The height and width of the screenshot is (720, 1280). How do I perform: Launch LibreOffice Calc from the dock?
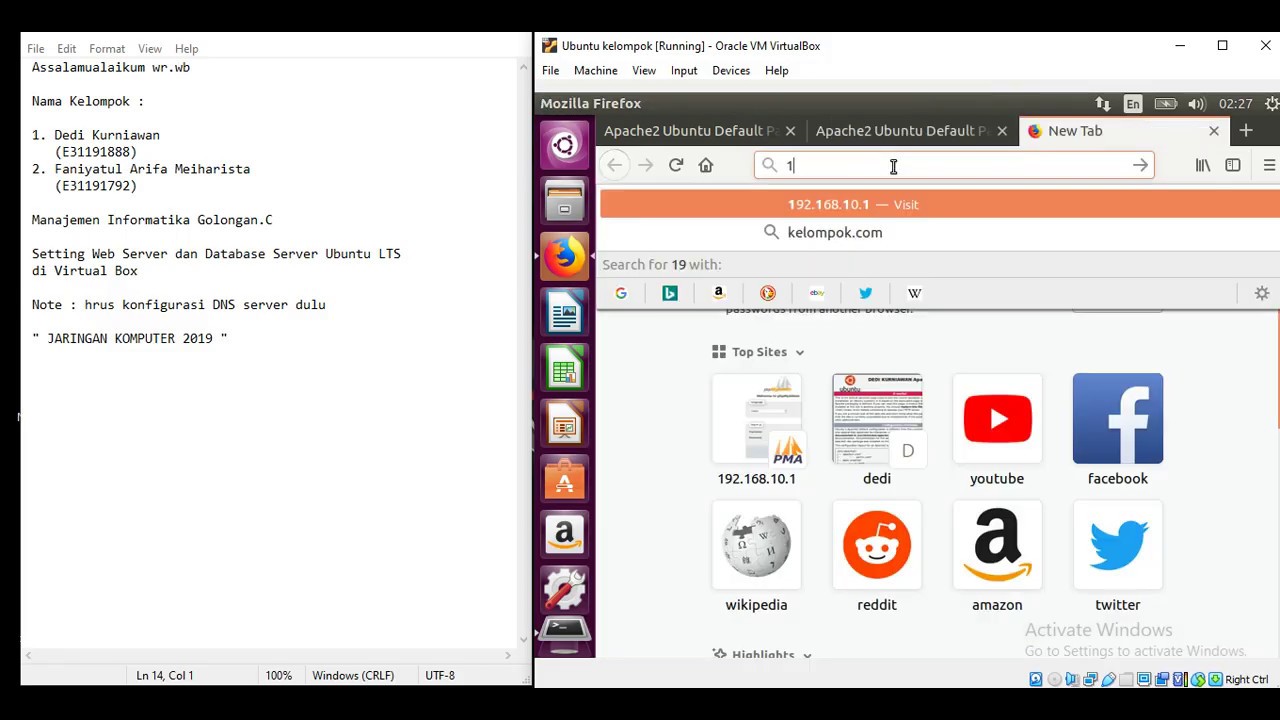pyautogui.click(x=564, y=369)
